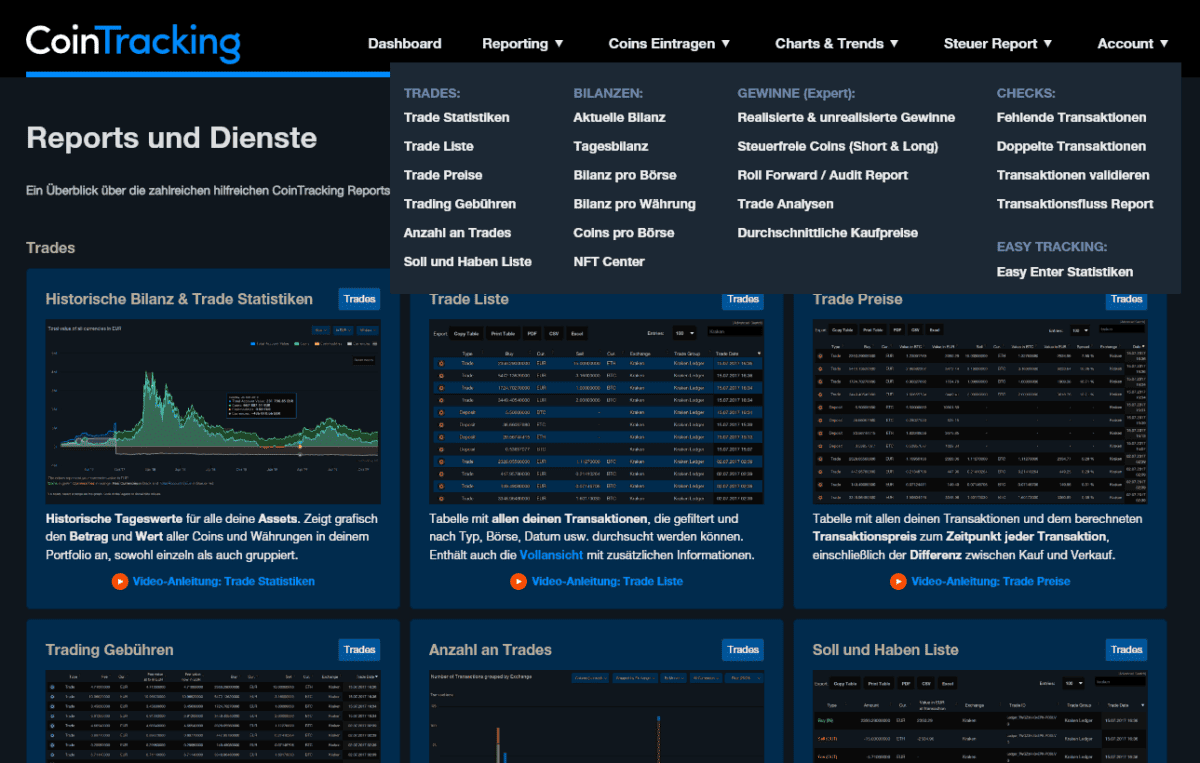Open NFT Center from the Reporting menu
The image size is (1200, 763).
pos(609,261)
